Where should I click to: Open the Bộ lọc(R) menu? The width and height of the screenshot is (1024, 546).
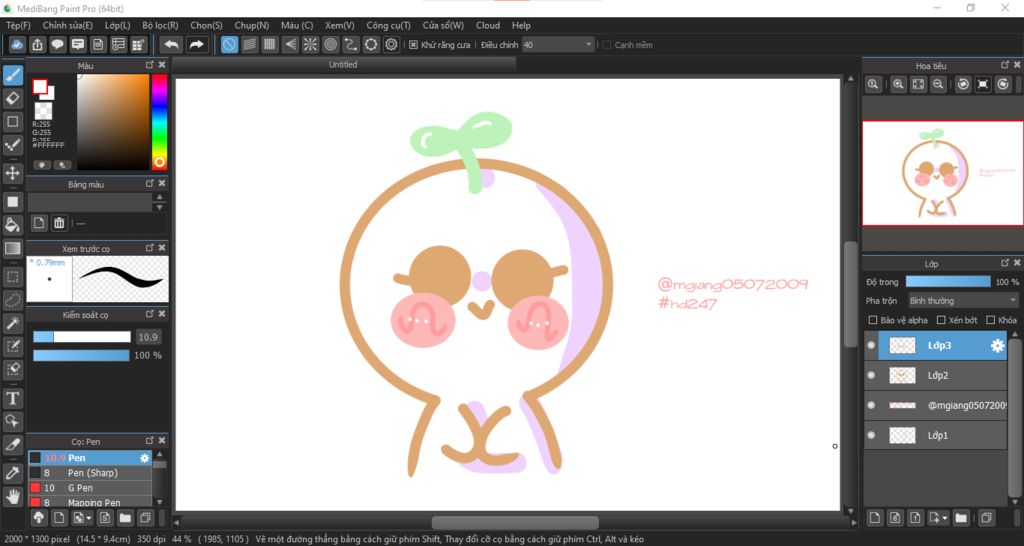pyautogui.click(x=160, y=25)
